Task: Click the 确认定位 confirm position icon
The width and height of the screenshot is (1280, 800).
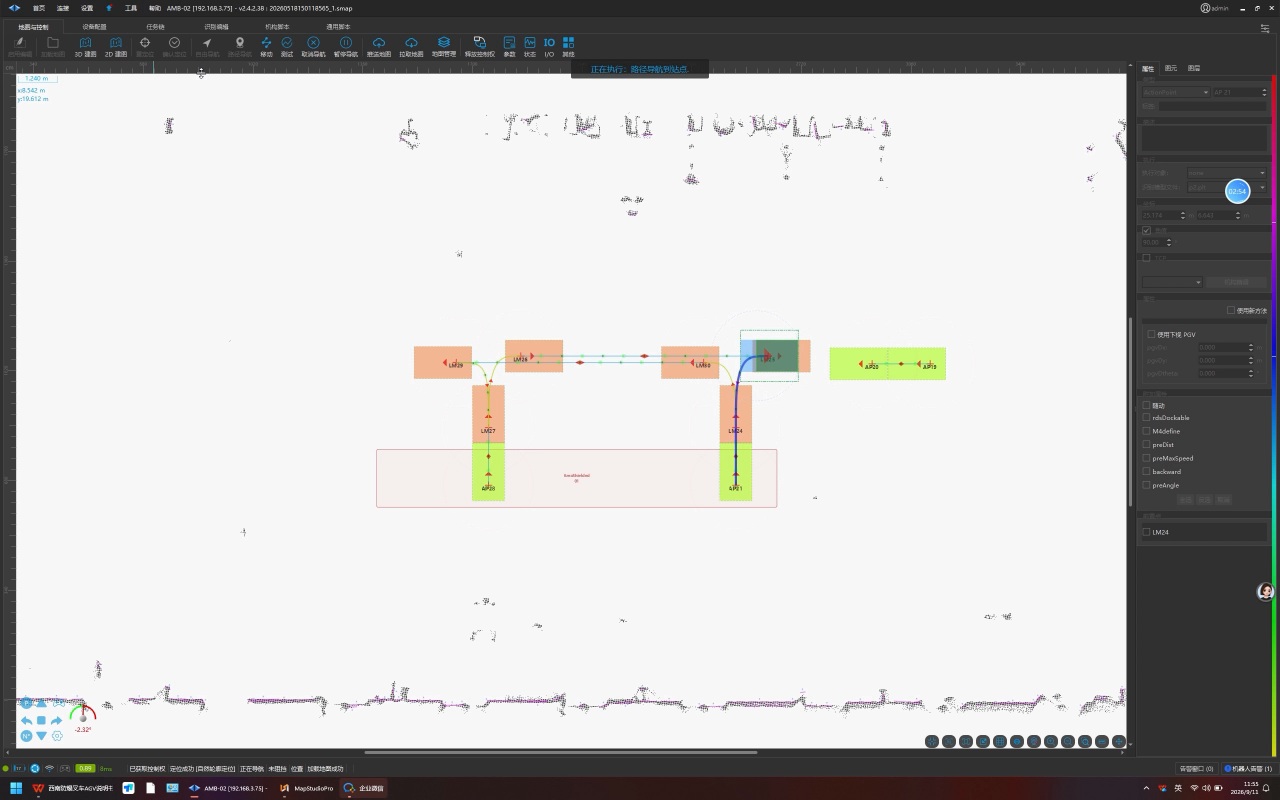Action: [x=174, y=47]
